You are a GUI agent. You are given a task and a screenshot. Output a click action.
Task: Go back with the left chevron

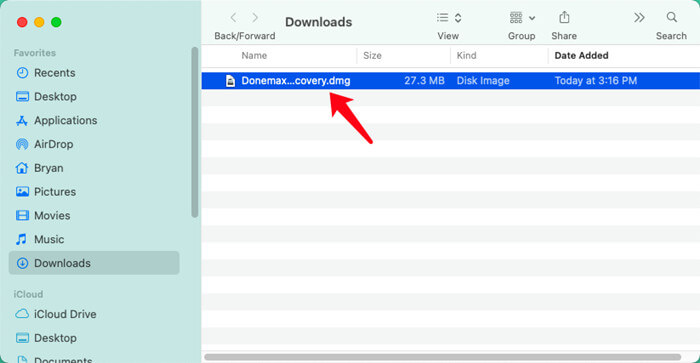pyautogui.click(x=233, y=18)
